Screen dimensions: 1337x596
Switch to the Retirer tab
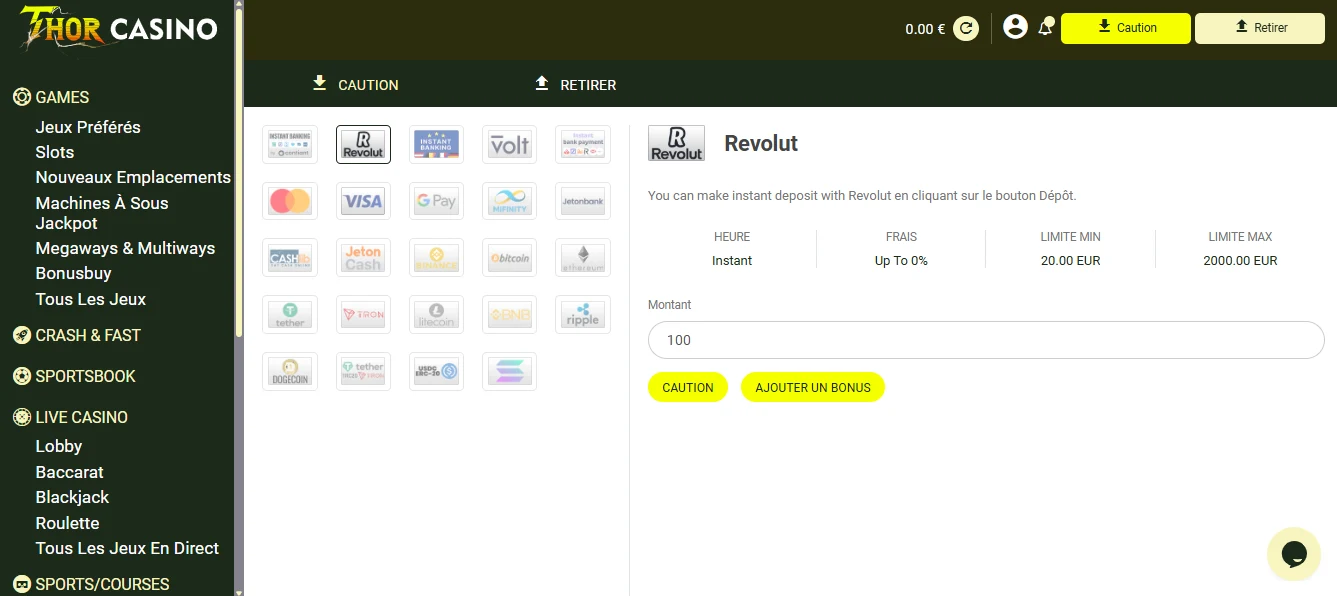(576, 85)
